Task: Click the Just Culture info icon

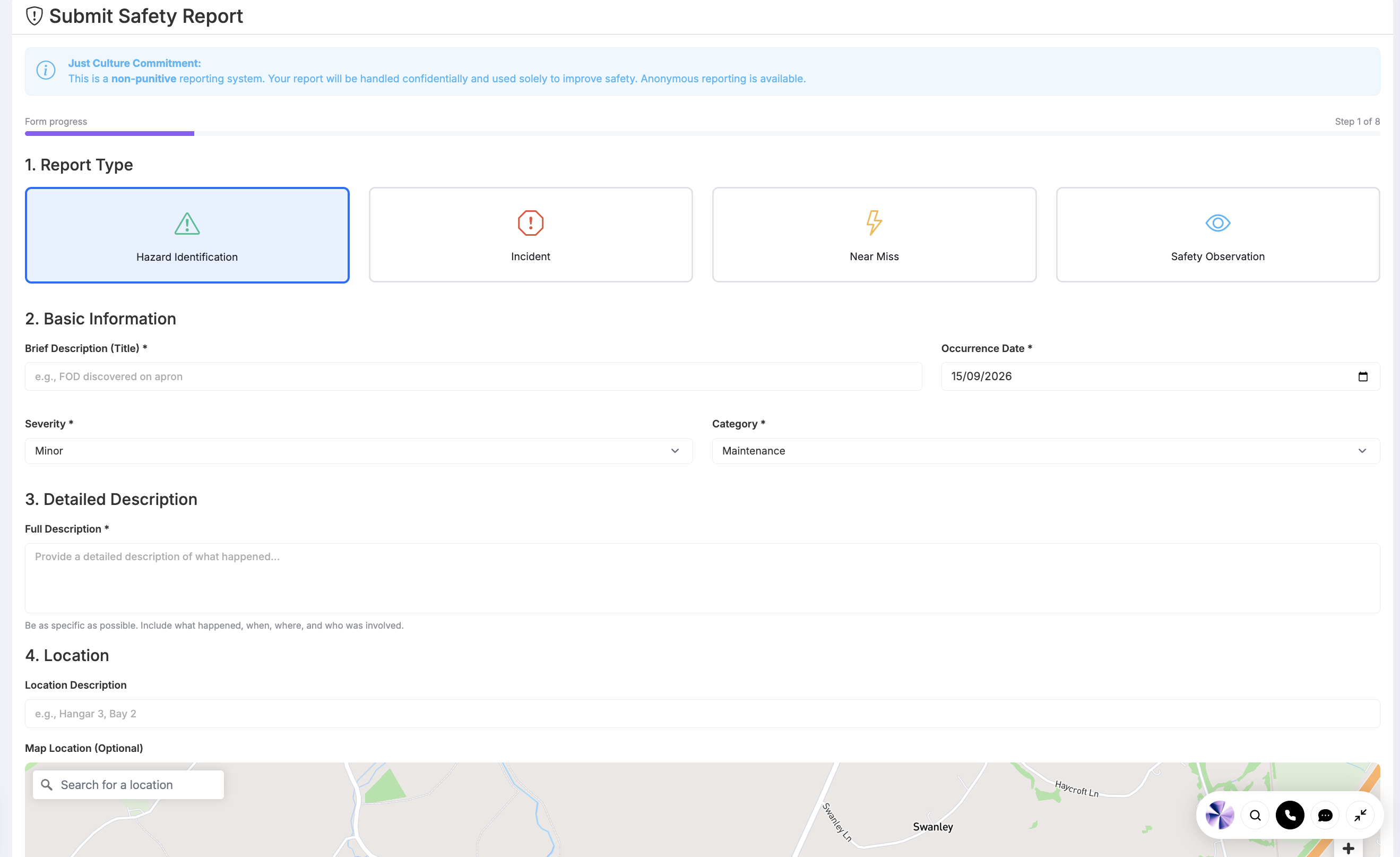Action: [46, 71]
